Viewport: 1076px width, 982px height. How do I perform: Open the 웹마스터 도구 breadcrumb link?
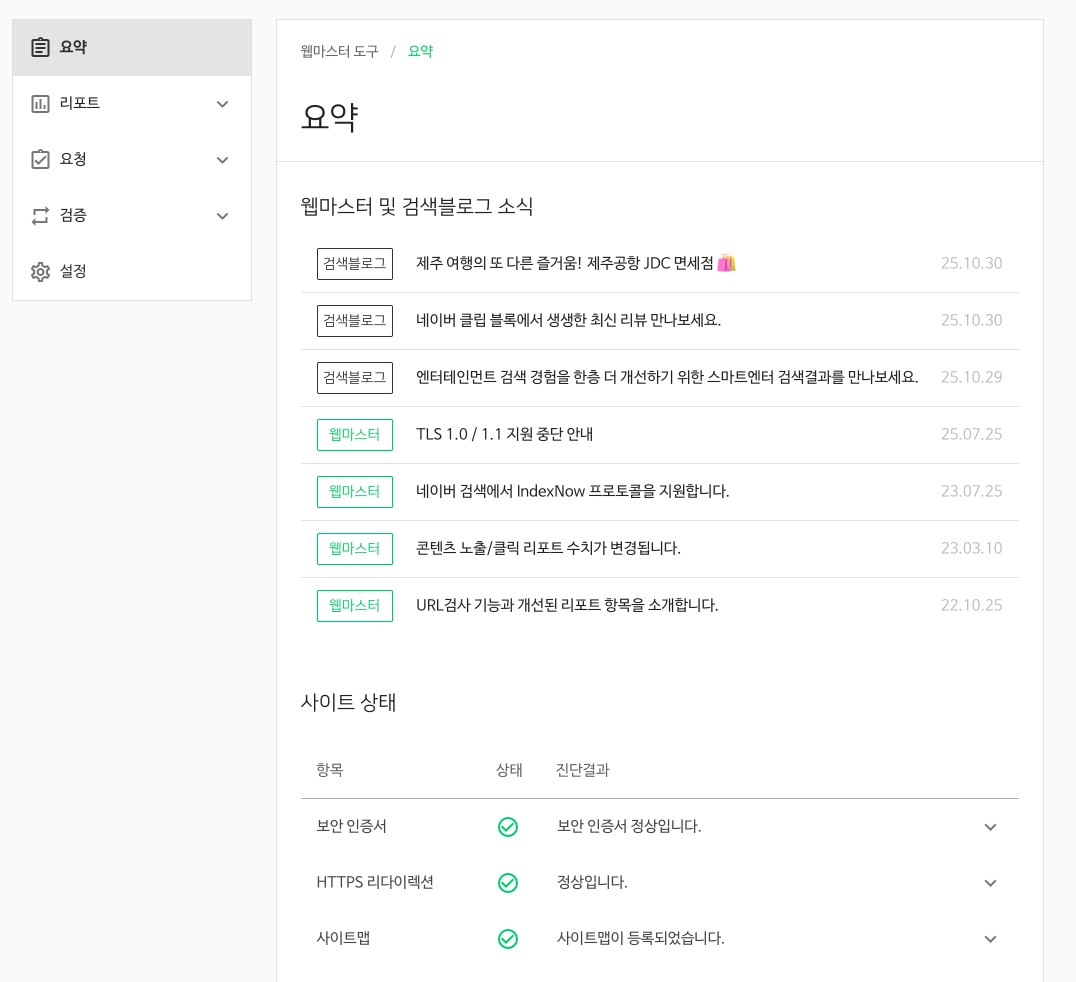point(340,51)
